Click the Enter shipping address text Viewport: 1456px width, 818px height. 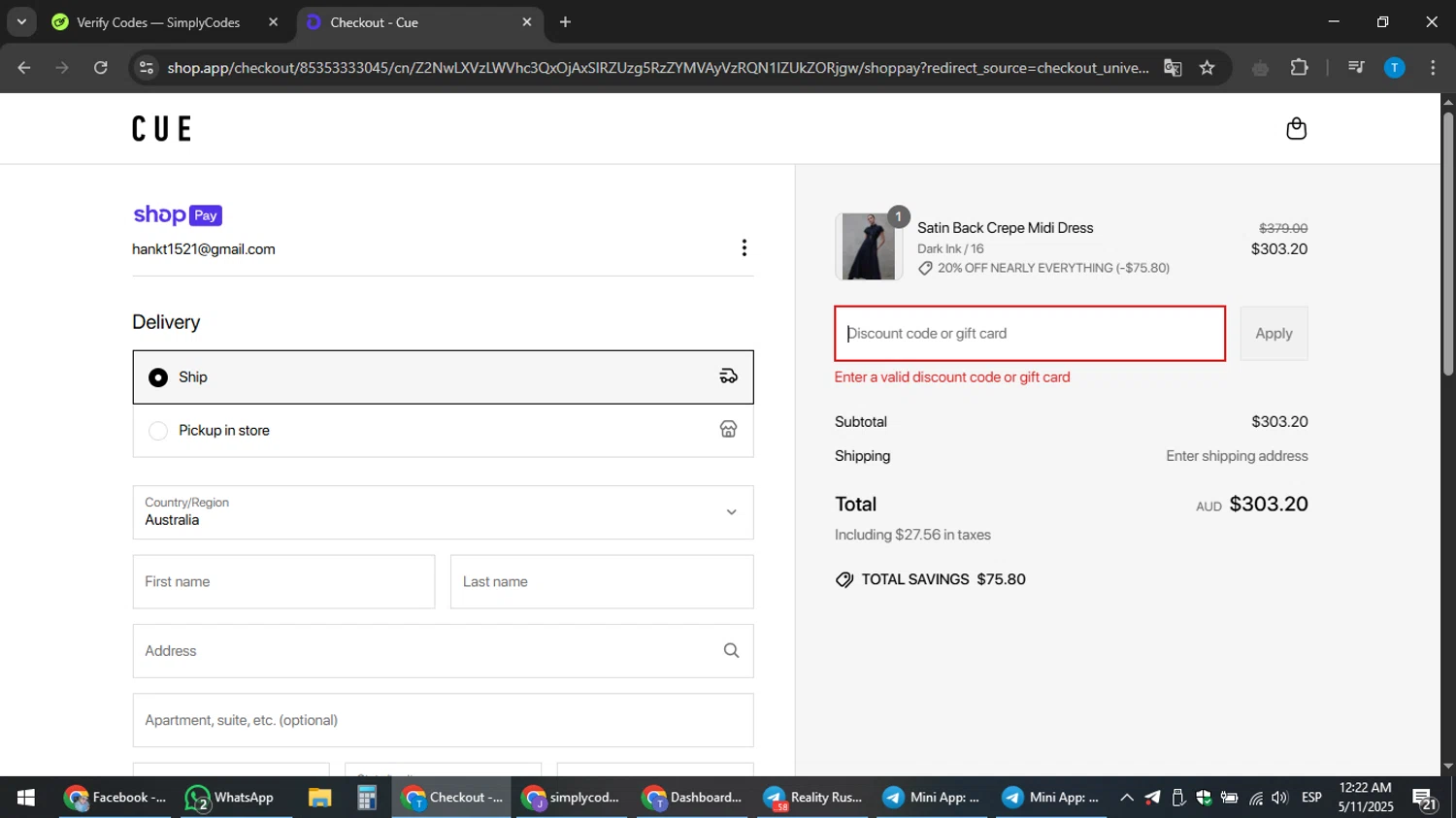(x=1237, y=456)
